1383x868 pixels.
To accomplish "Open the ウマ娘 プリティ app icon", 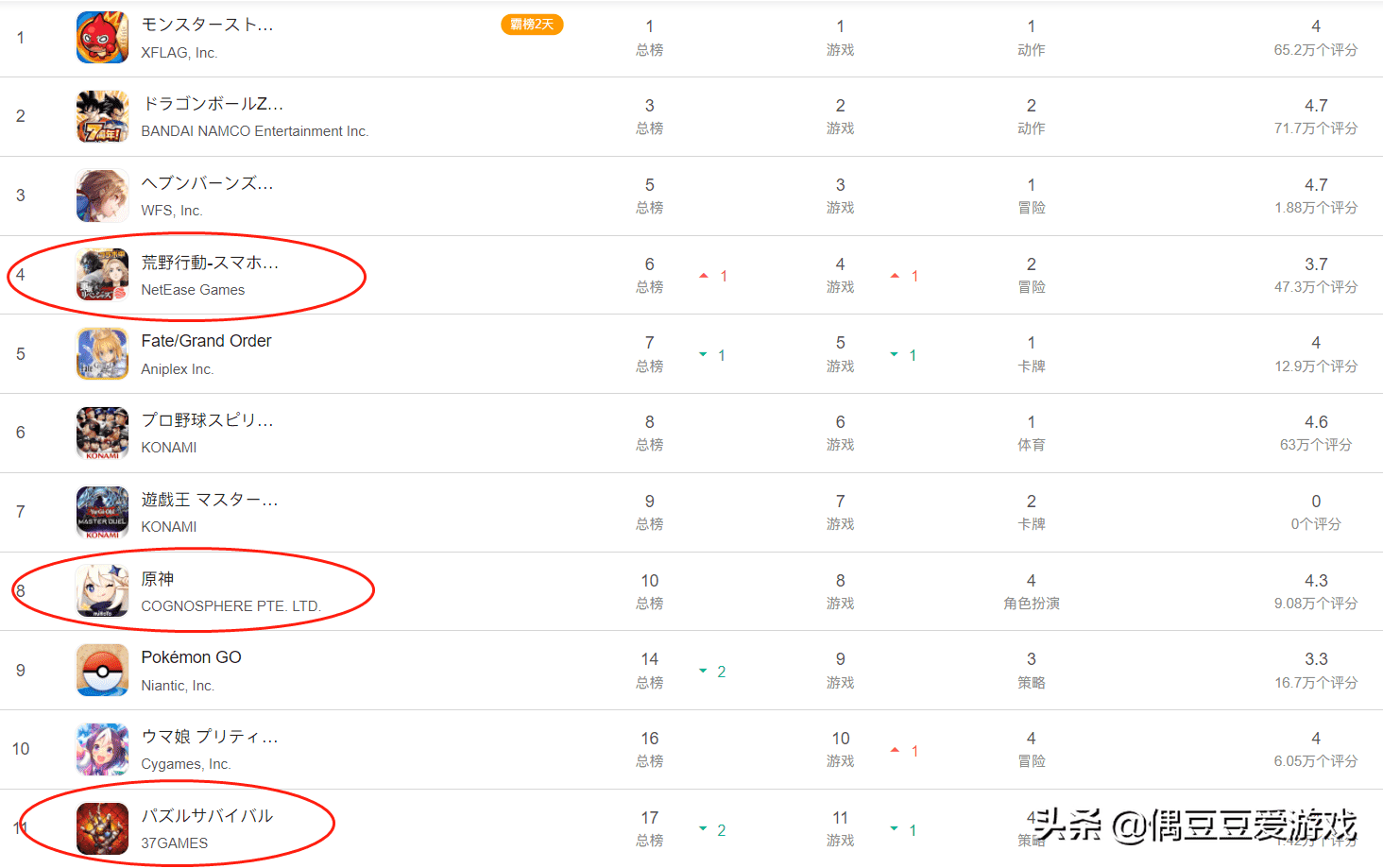I will (x=102, y=749).
